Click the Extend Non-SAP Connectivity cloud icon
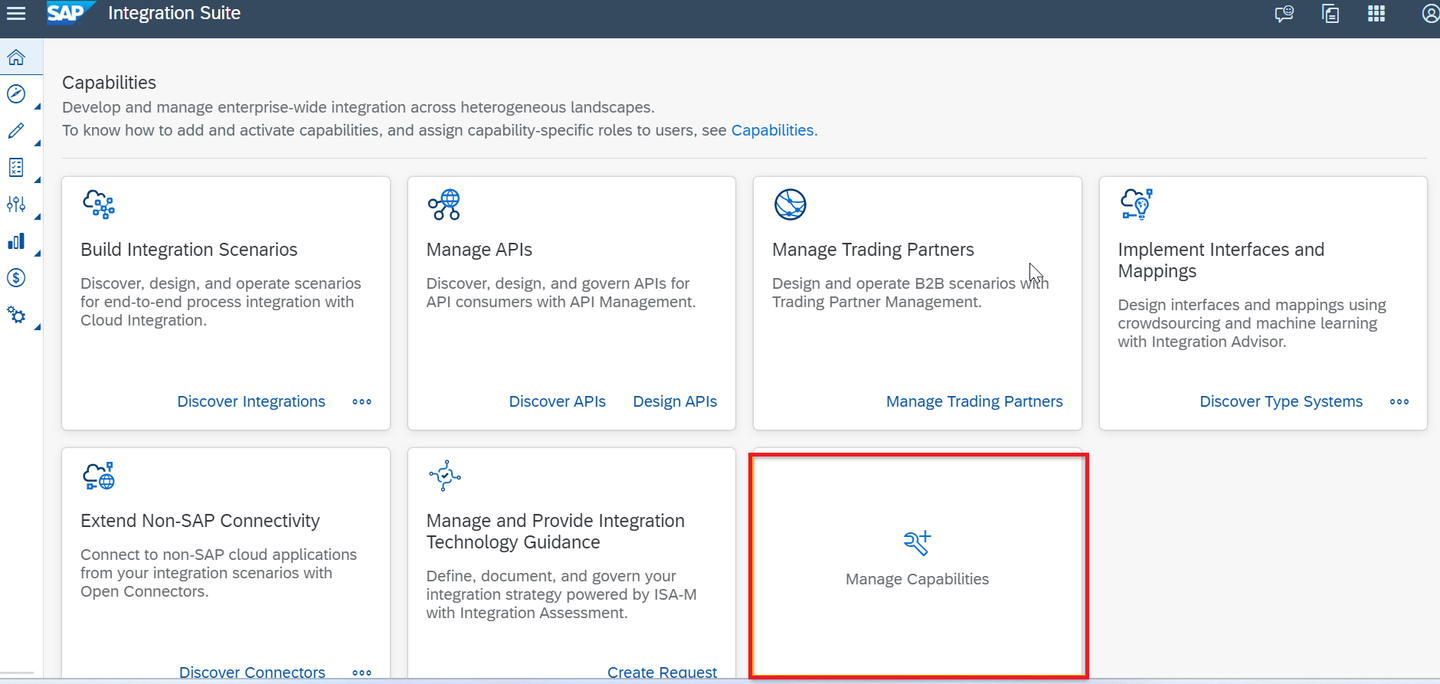1440x684 pixels. pyautogui.click(x=98, y=475)
